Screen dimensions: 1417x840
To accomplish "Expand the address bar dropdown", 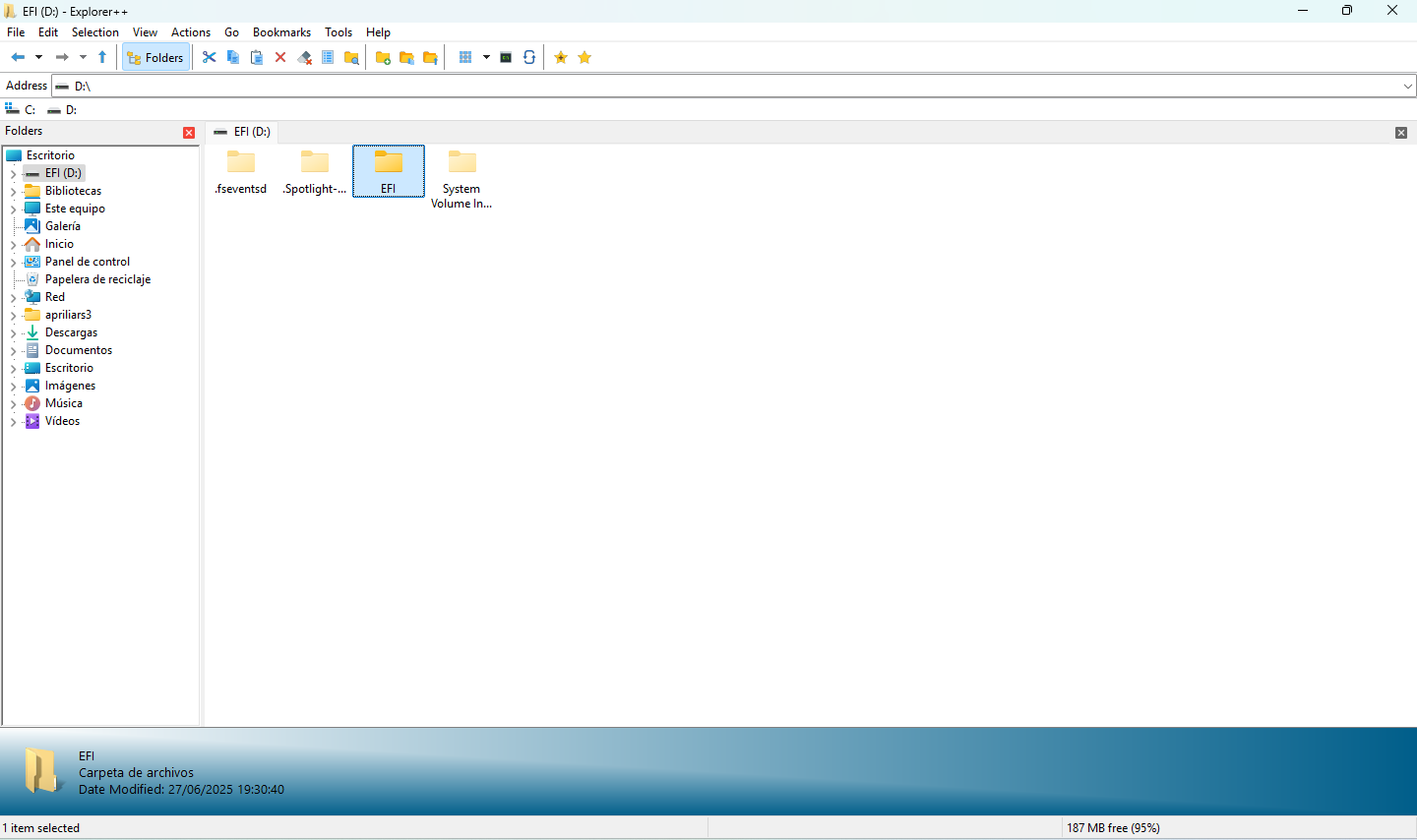I will click(x=1407, y=87).
